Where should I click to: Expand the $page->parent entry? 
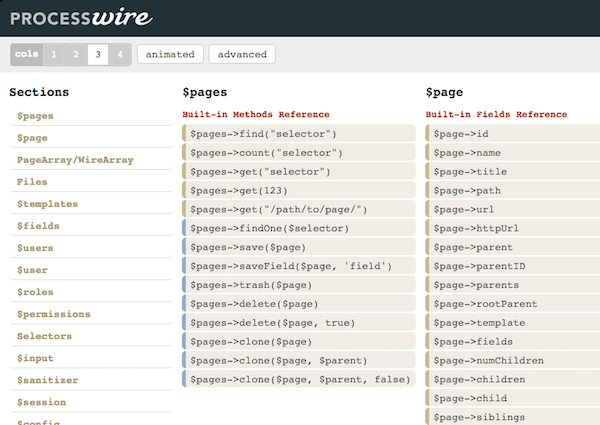(x=513, y=248)
